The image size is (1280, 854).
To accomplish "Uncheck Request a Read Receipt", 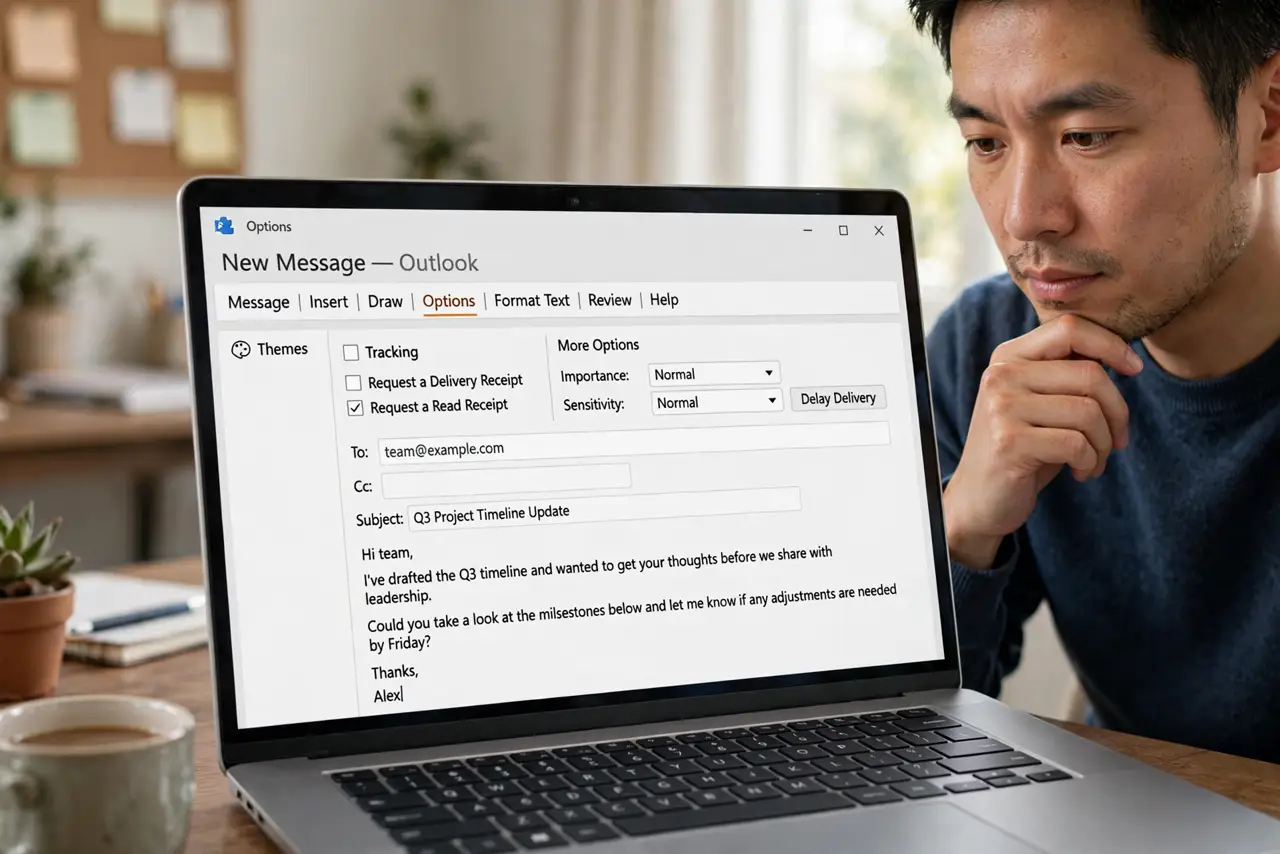I will click(355, 407).
